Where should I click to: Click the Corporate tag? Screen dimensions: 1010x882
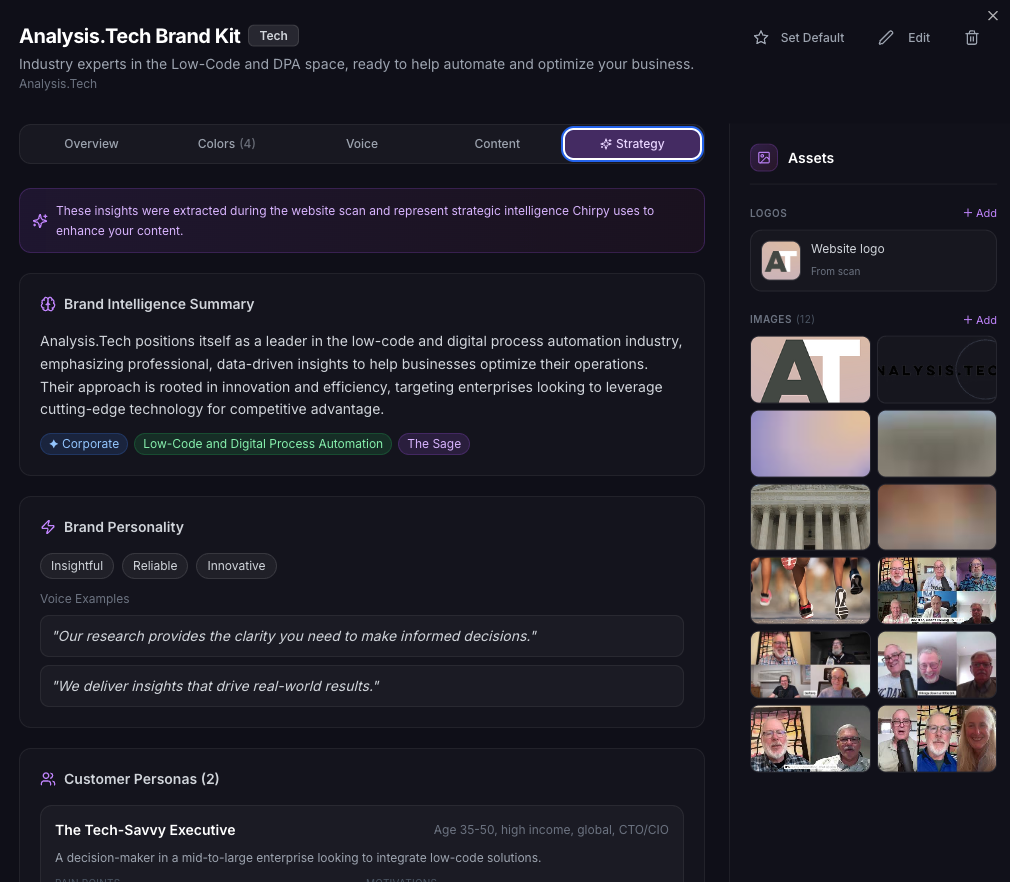click(84, 444)
